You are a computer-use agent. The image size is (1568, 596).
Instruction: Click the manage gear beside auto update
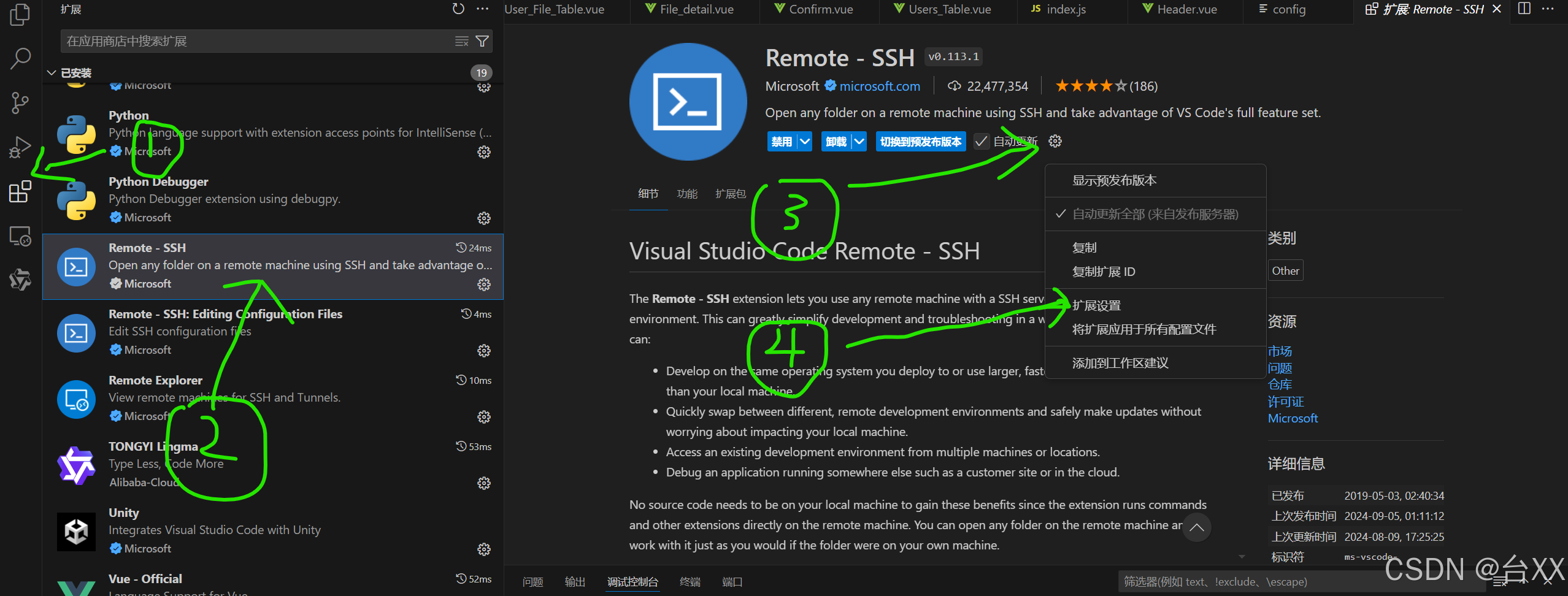1055,142
